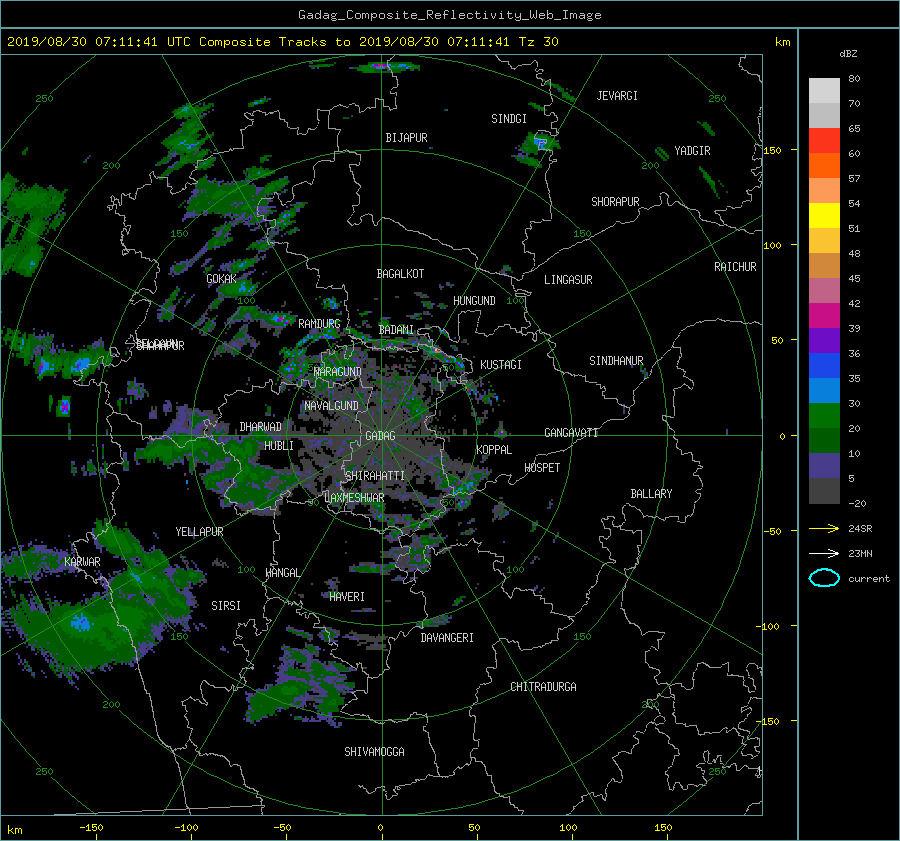Click the DAVANGERI city label
This screenshot has width=900, height=841.
tap(447, 638)
